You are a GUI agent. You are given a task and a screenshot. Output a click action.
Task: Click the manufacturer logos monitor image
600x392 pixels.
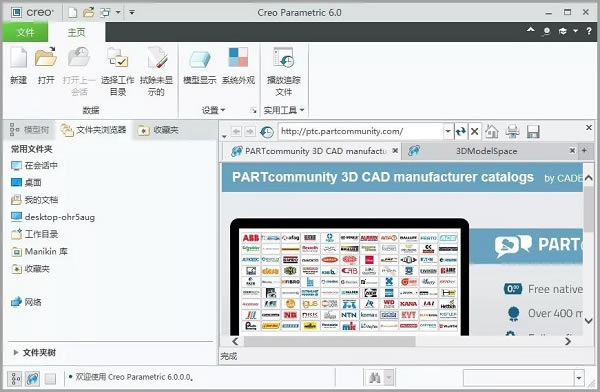coord(349,278)
